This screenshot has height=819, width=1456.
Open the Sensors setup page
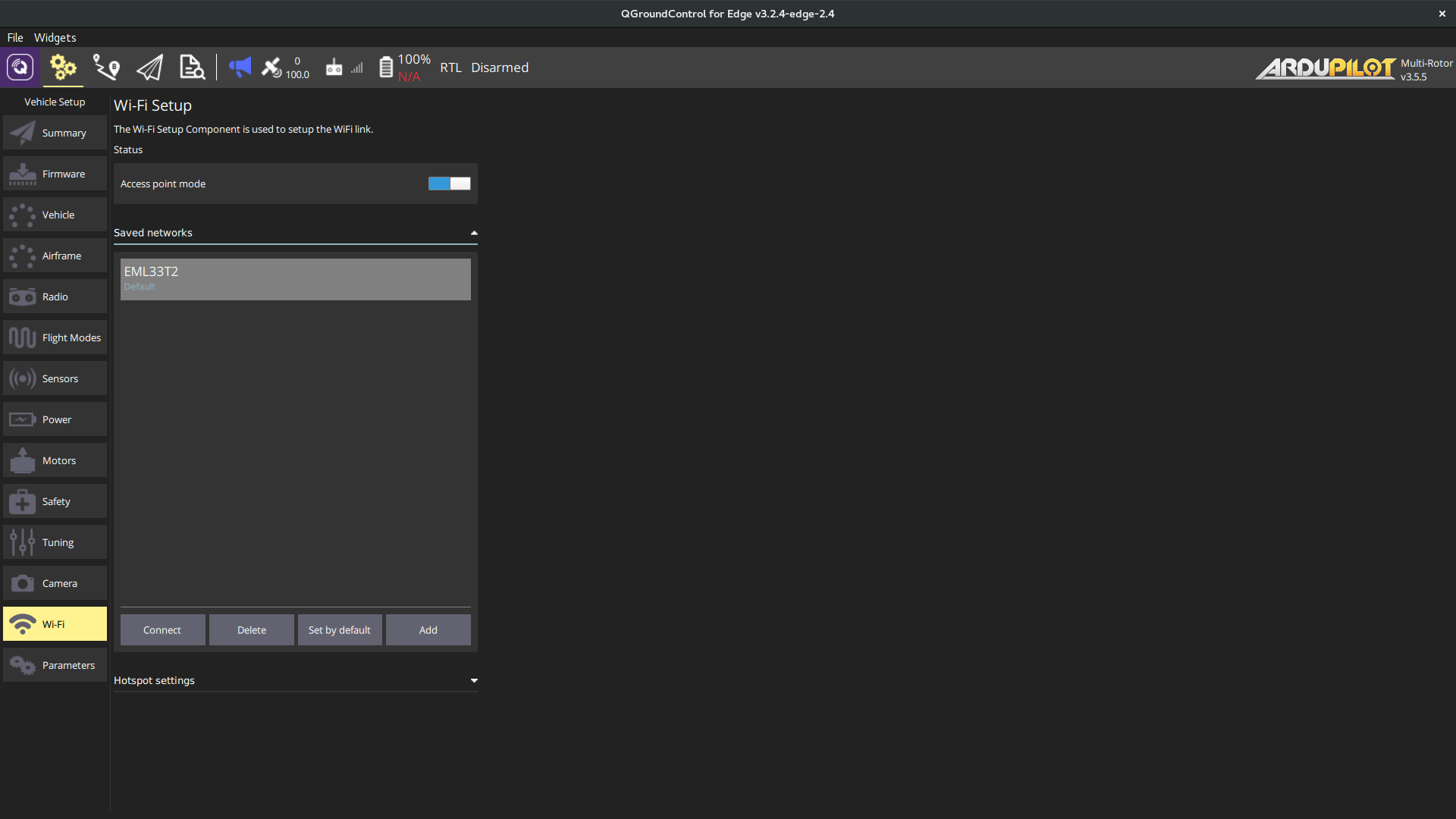pyautogui.click(x=55, y=378)
